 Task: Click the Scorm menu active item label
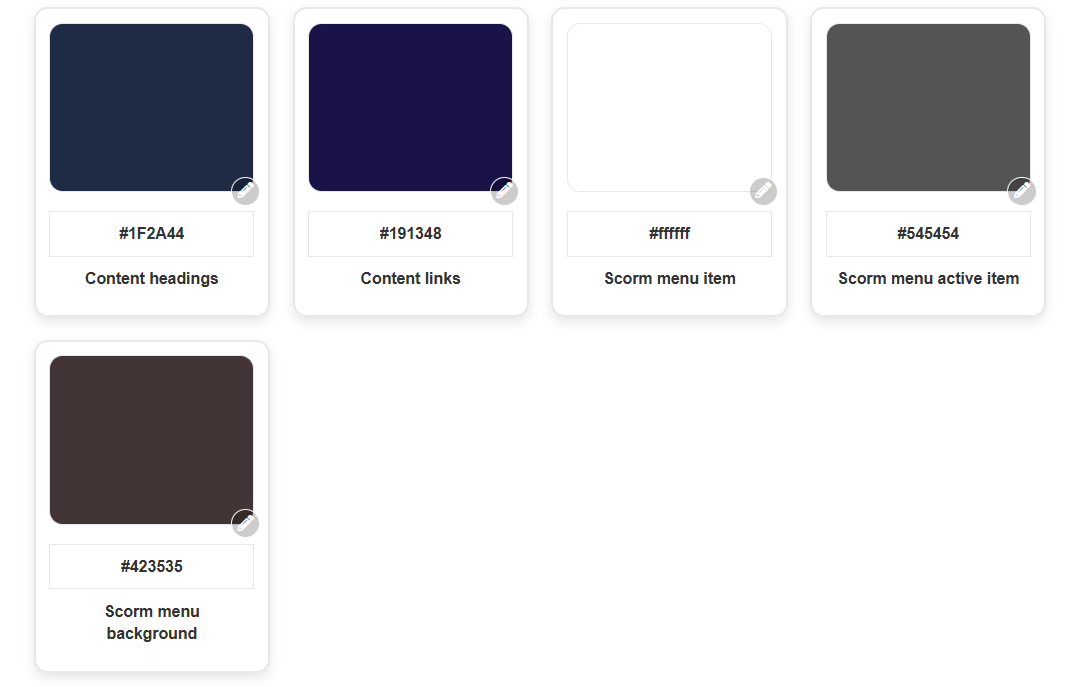click(x=928, y=279)
